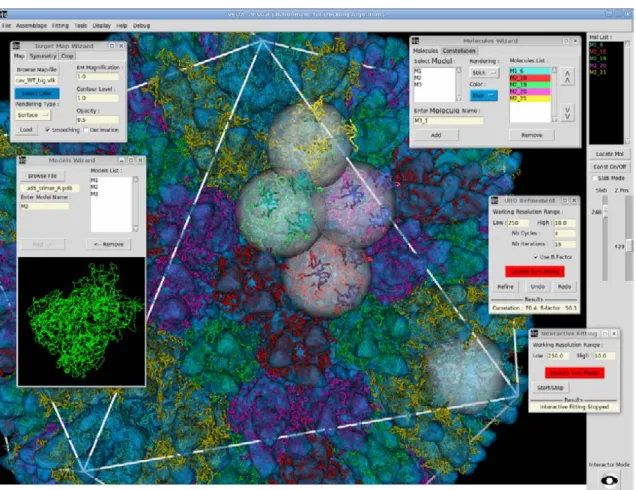This screenshot has height=490, width=636.
Task: Click Remove in Molecules Wizard
Action: coord(532,135)
